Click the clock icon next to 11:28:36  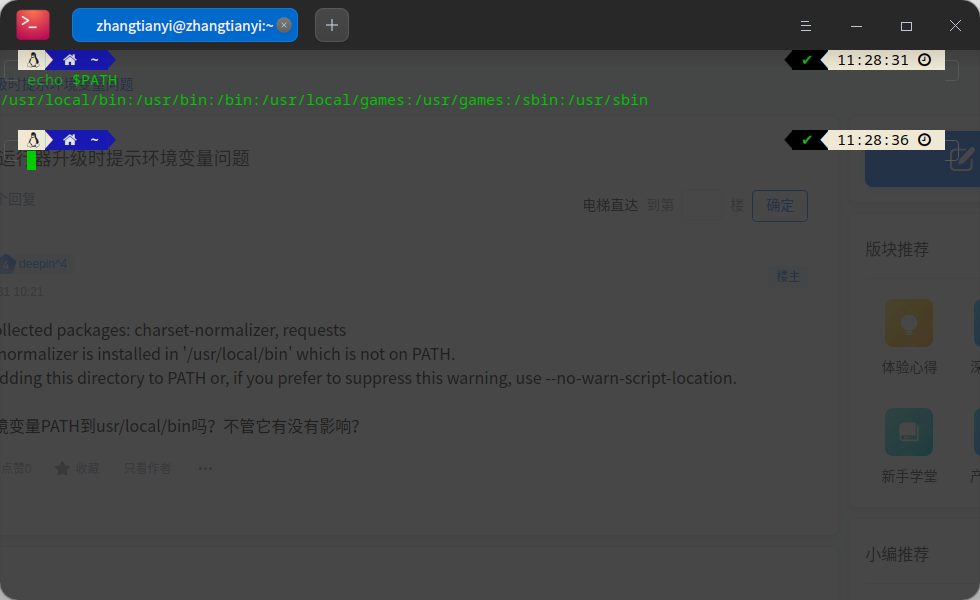(x=924, y=140)
